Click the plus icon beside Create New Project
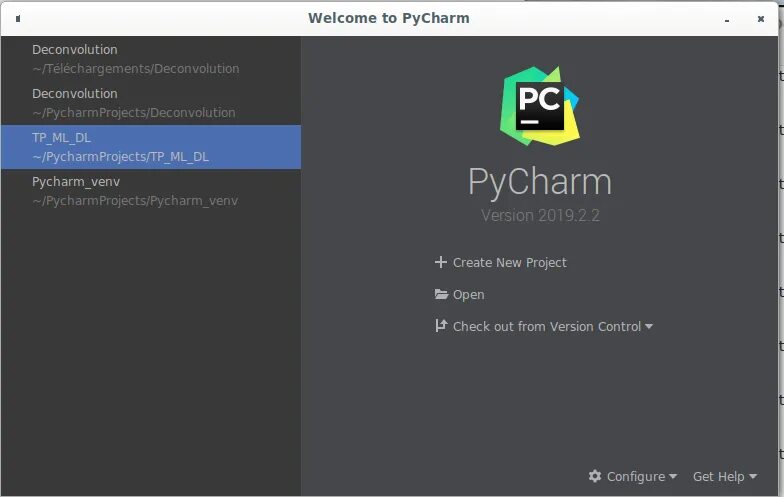 pyautogui.click(x=440, y=262)
